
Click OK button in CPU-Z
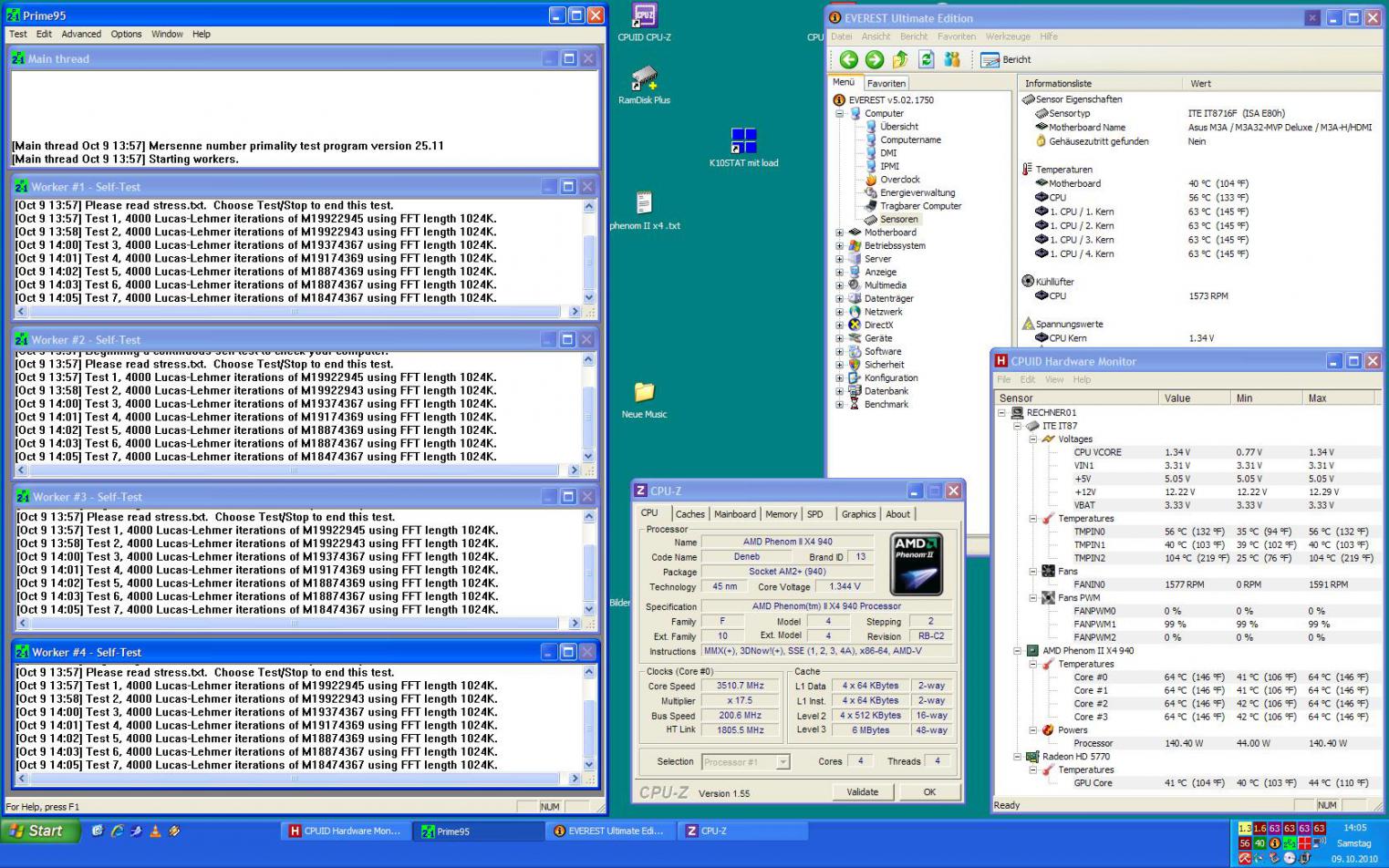(929, 791)
